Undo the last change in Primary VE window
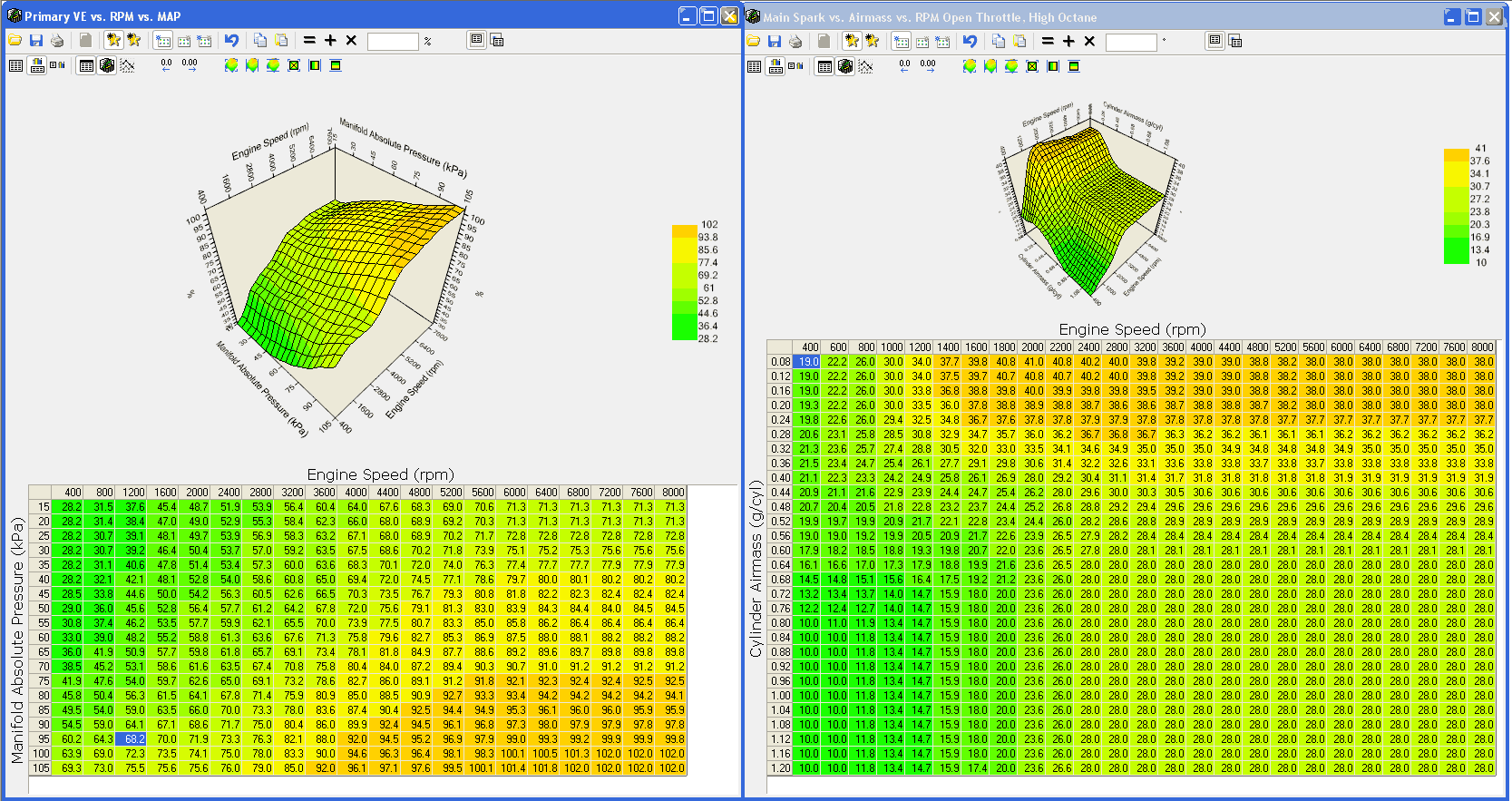 click(x=232, y=40)
